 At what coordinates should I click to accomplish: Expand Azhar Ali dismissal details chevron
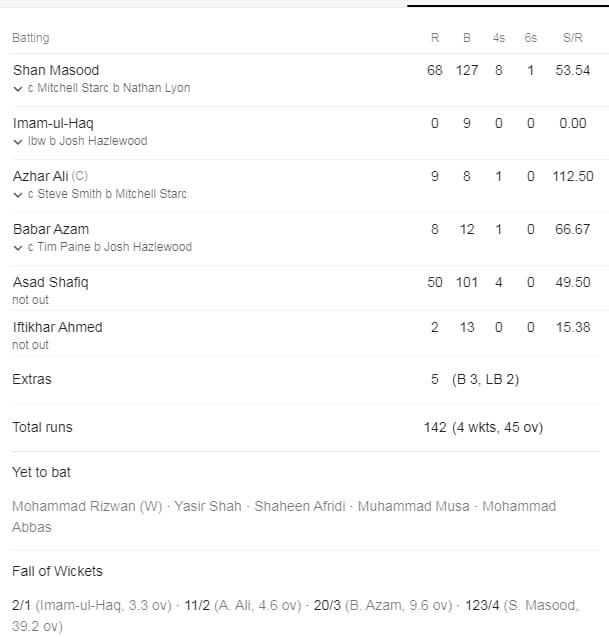[17, 195]
